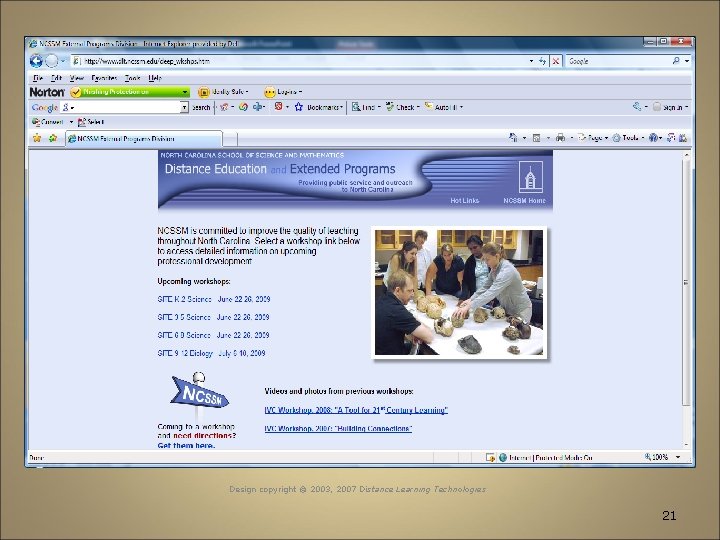Open the View menu
This screenshot has height=540, width=720.
pyautogui.click(x=77, y=78)
